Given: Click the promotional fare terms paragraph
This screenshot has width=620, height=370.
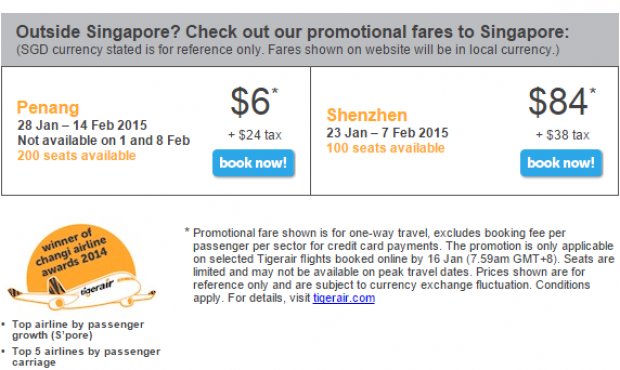Looking at the screenshot, I should [399, 265].
